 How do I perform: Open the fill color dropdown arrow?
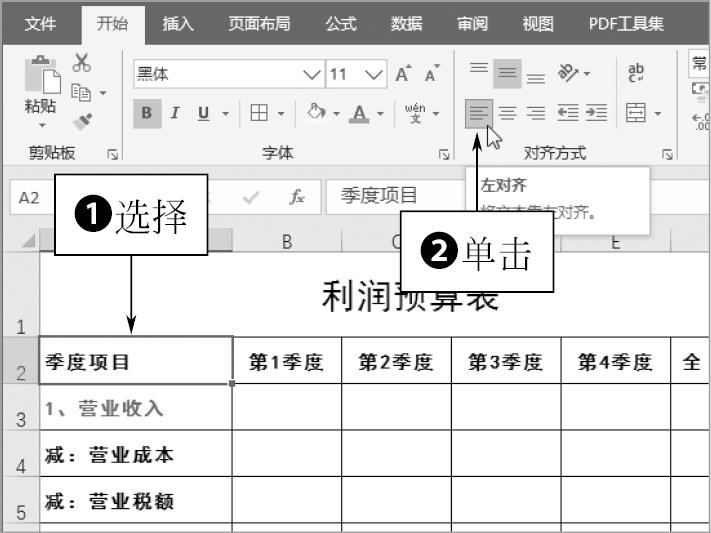click(x=336, y=113)
